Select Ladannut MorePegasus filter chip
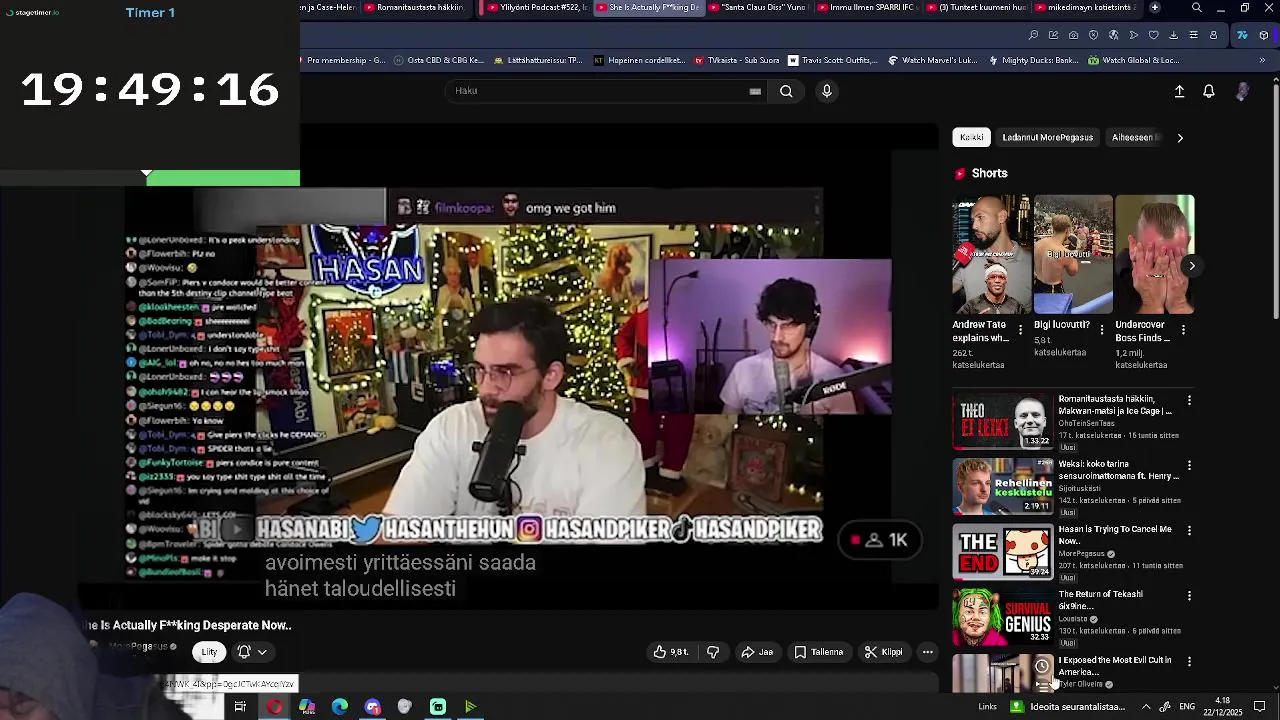This screenshot has width=1280, height=720. pyautogui.click(x=1047, y=138)
